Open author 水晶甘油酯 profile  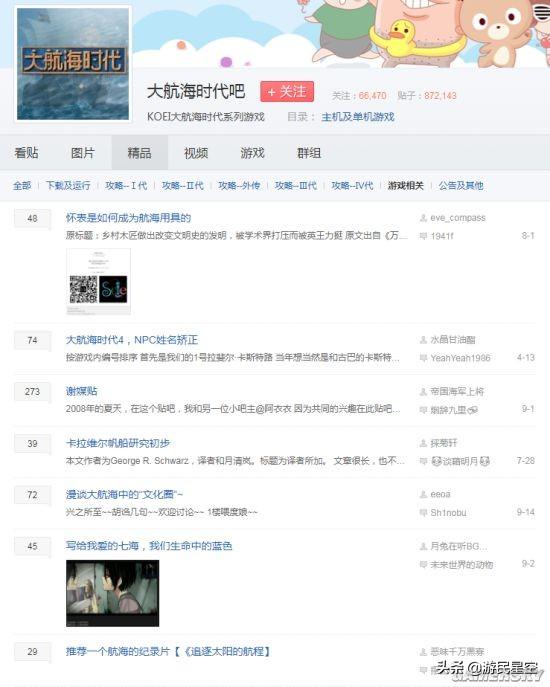click(453, 340)
